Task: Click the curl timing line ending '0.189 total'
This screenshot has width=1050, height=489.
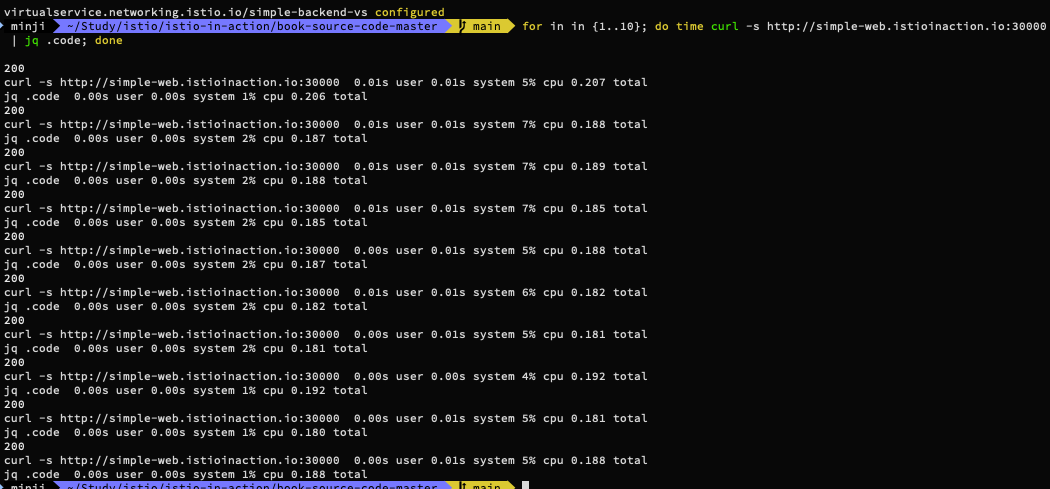Action: pos(325,166)
